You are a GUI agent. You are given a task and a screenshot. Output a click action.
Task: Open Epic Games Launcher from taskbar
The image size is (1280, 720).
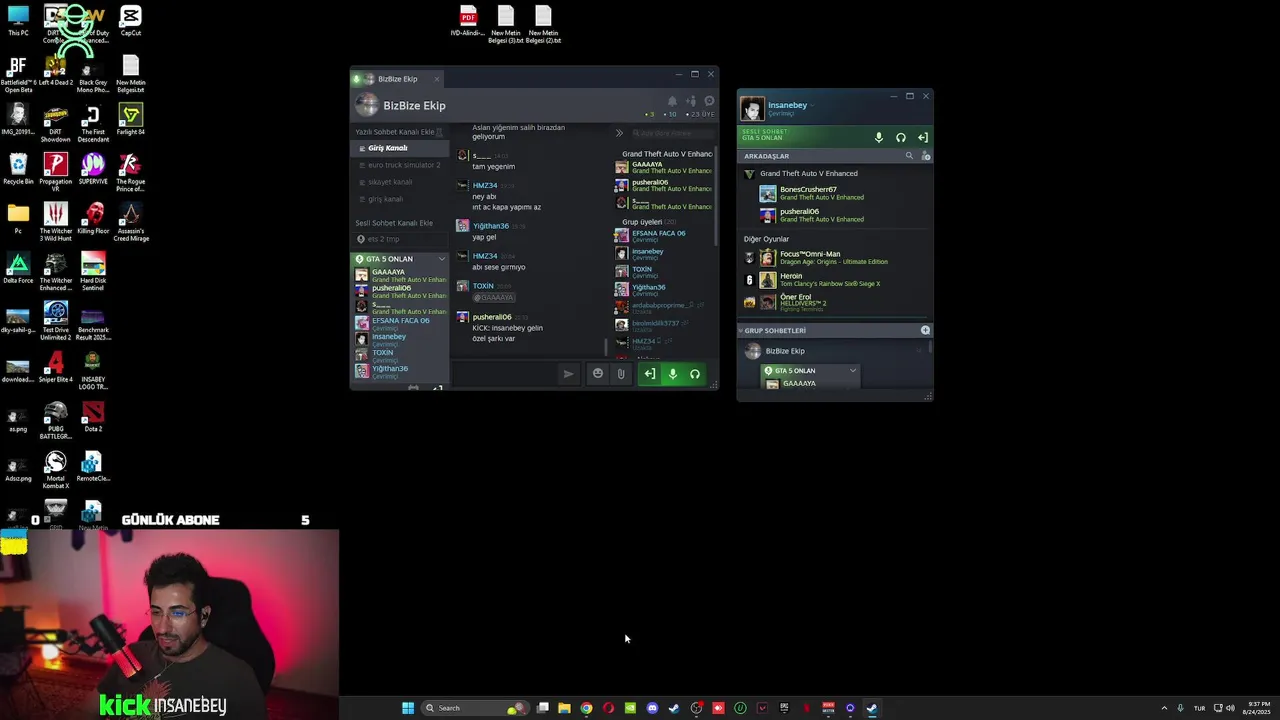[784, 708]
